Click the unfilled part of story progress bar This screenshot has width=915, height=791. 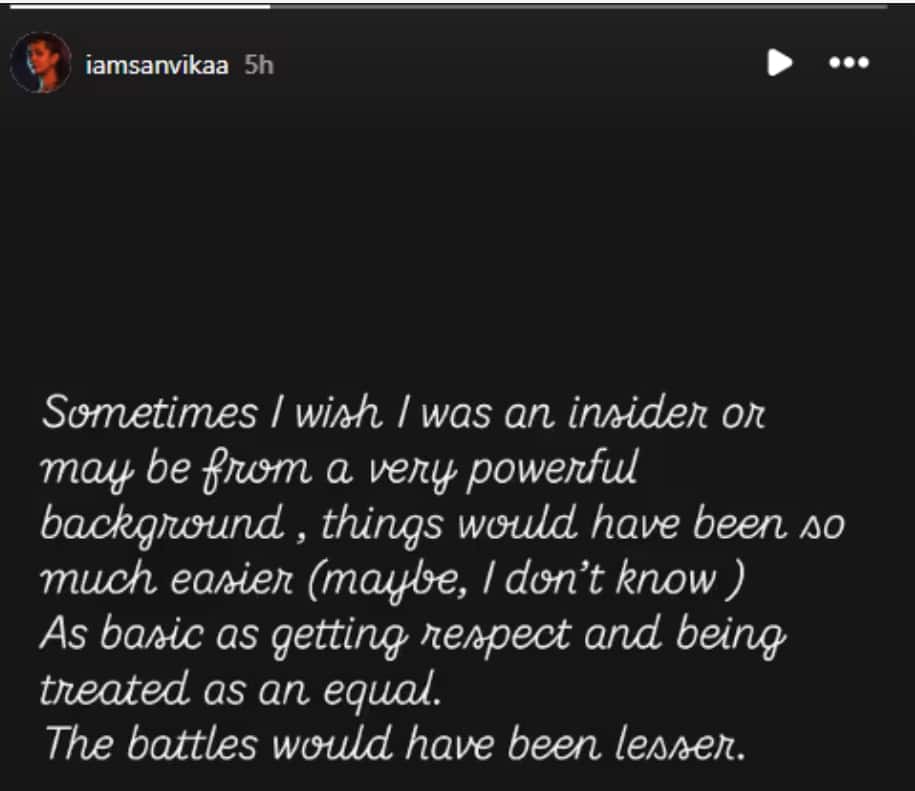point(580,6)
